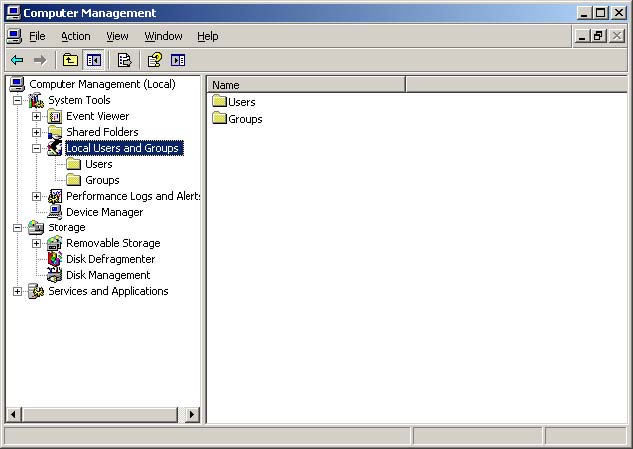
Task: Click Groups folder icon in right pane
Action: [x=219, y=118]
